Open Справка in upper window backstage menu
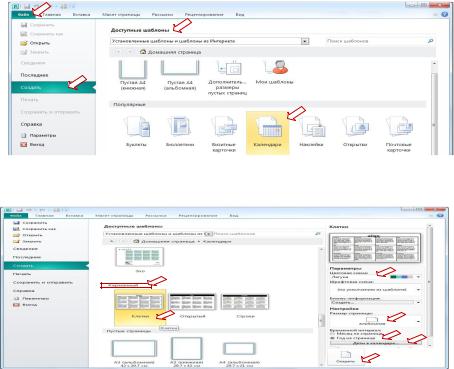 (31, 124)
